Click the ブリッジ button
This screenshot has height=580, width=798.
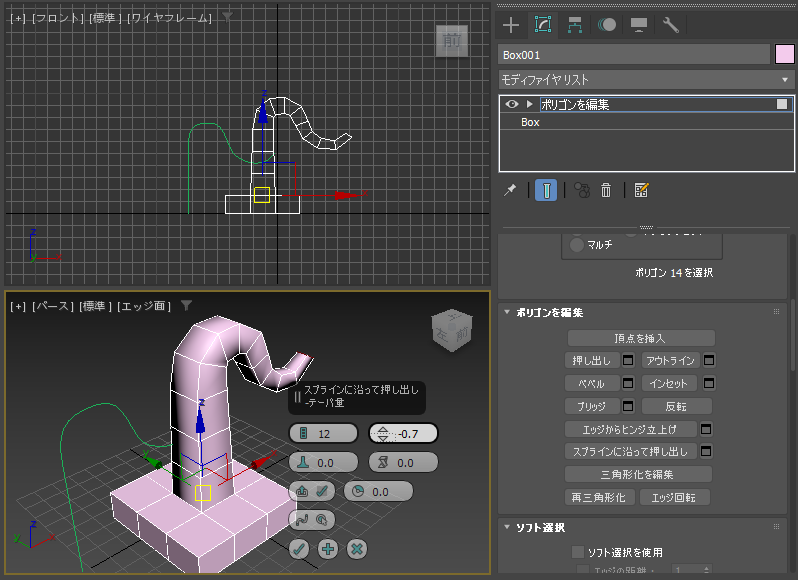click(592, 407)
